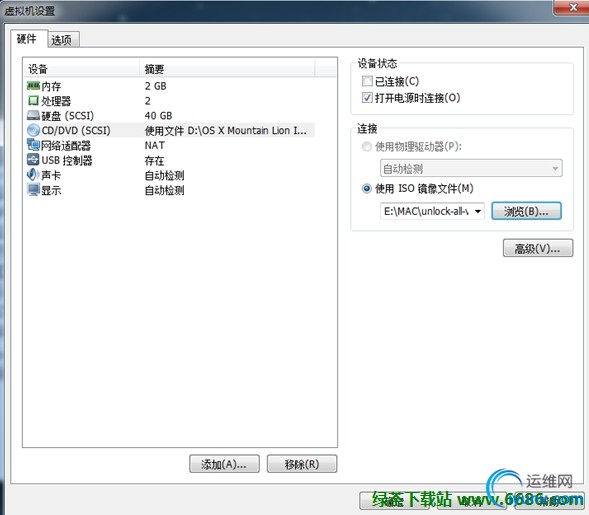The height and width of the screenshot is (515, 589).
Task: Click the 处理器 processor icon
Action: [33, 101]
